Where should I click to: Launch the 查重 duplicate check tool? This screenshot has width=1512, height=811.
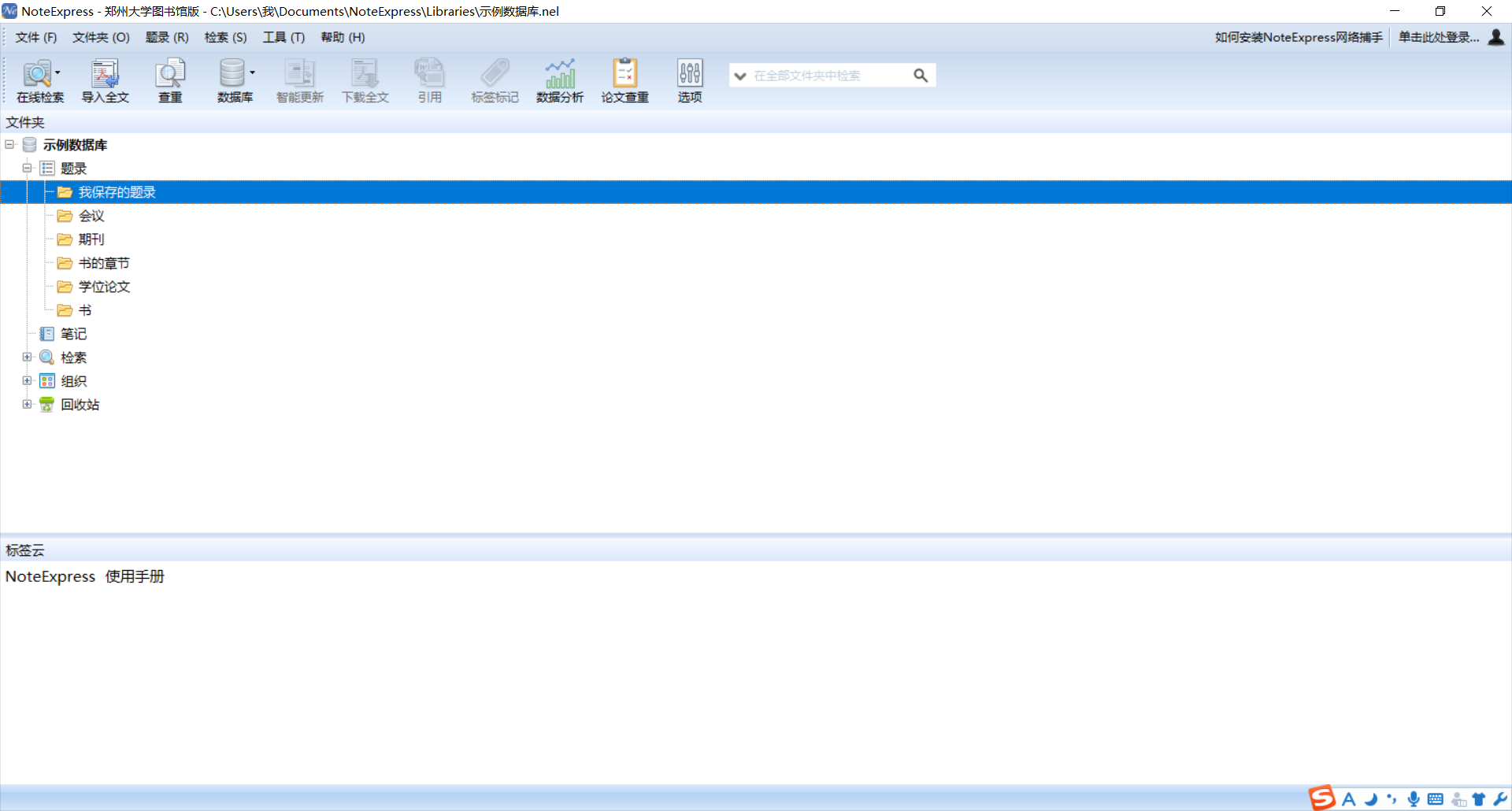[170, 80]
